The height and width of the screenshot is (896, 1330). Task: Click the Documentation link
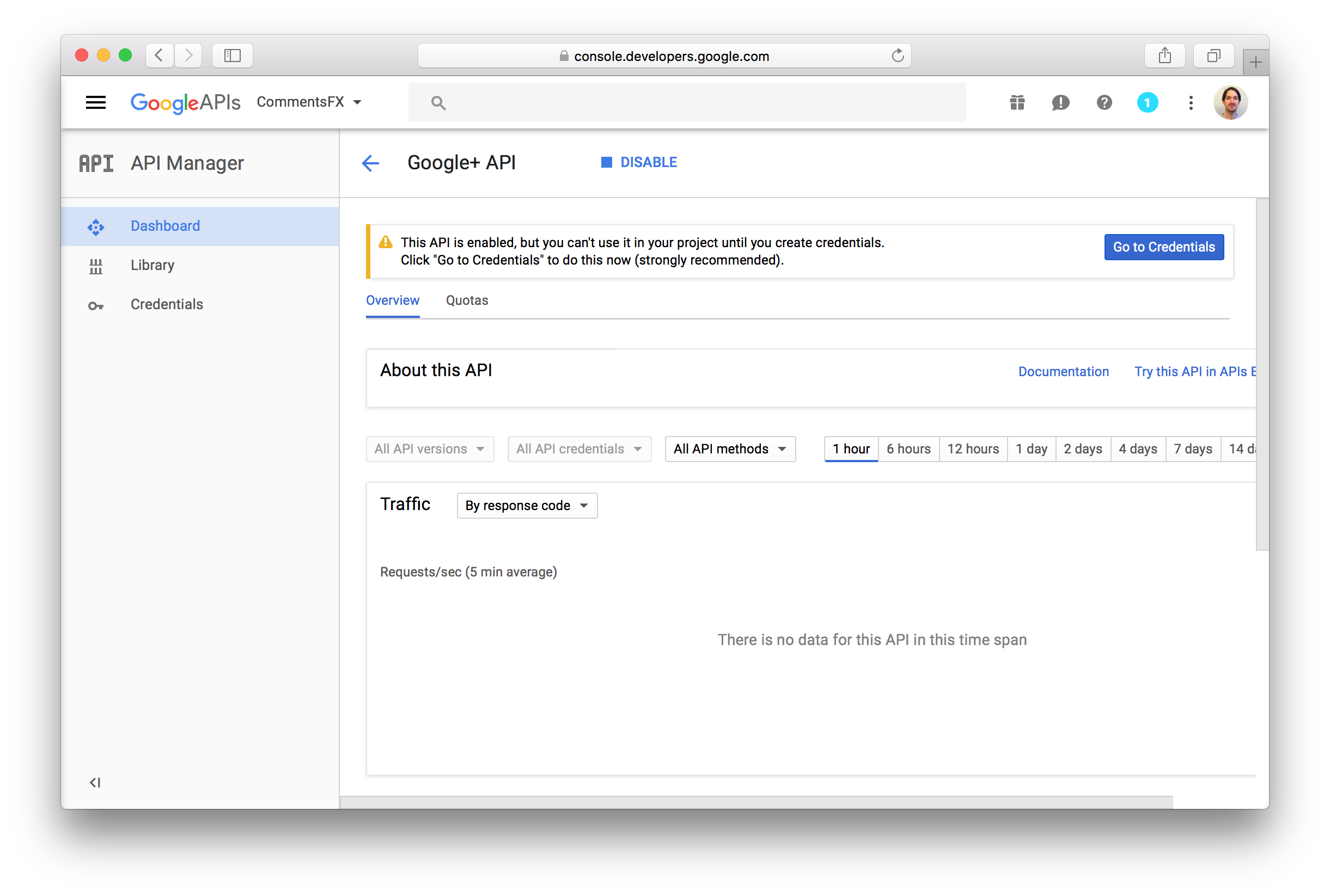[x=1063, y=371]
